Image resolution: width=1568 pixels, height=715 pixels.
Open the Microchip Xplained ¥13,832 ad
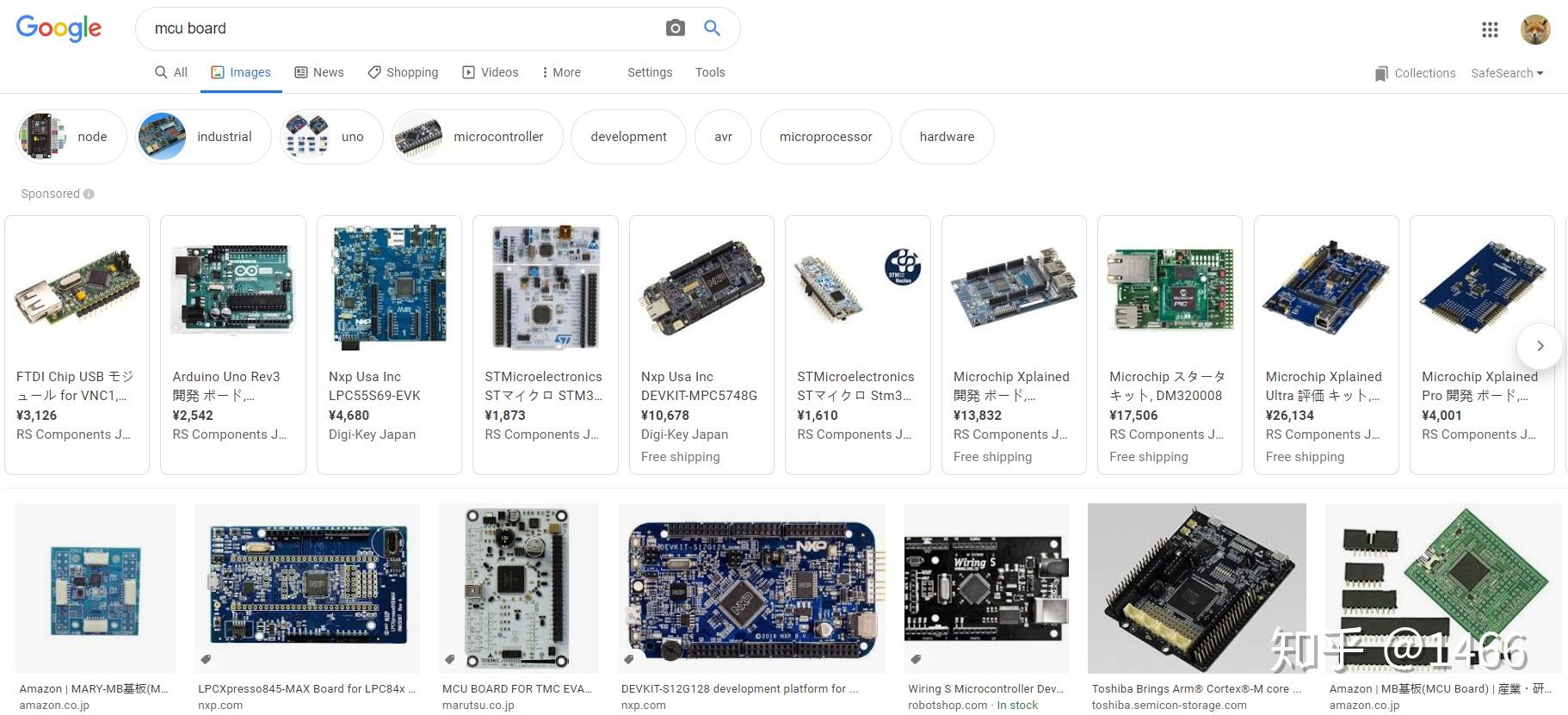(1014, 344)
